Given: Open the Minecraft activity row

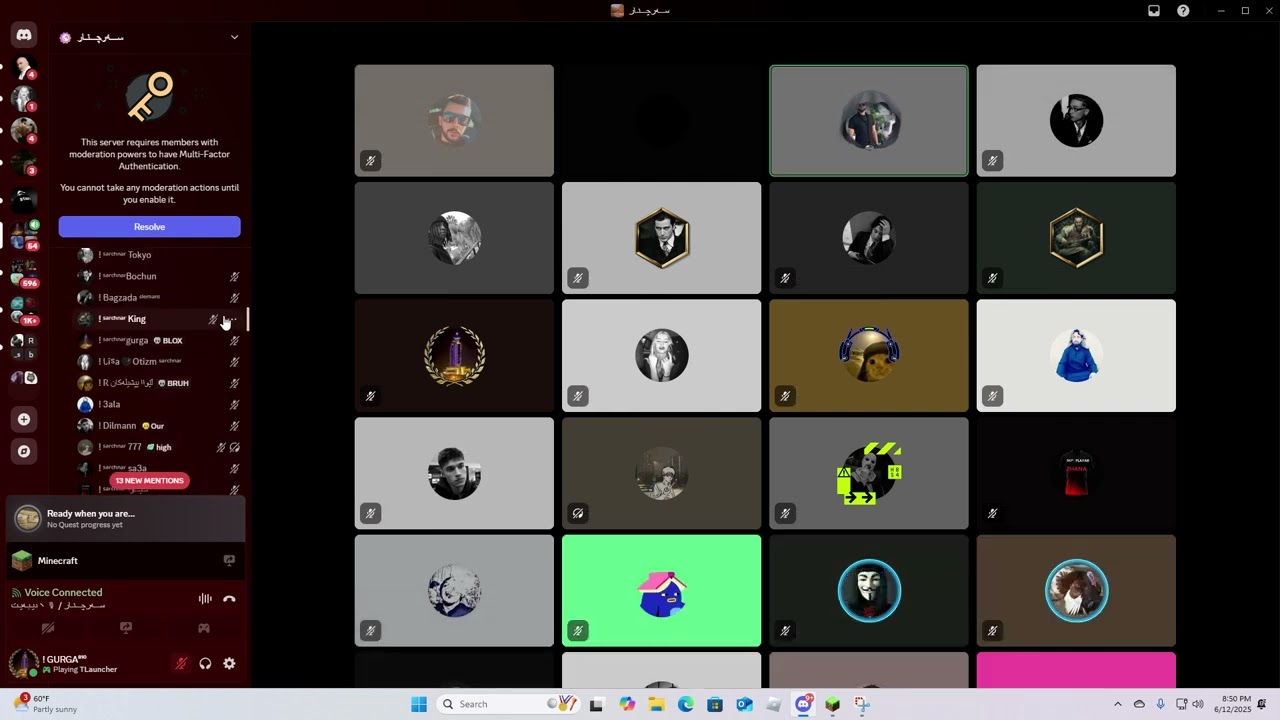Looking at the screenshot, I should pos(126,561).
